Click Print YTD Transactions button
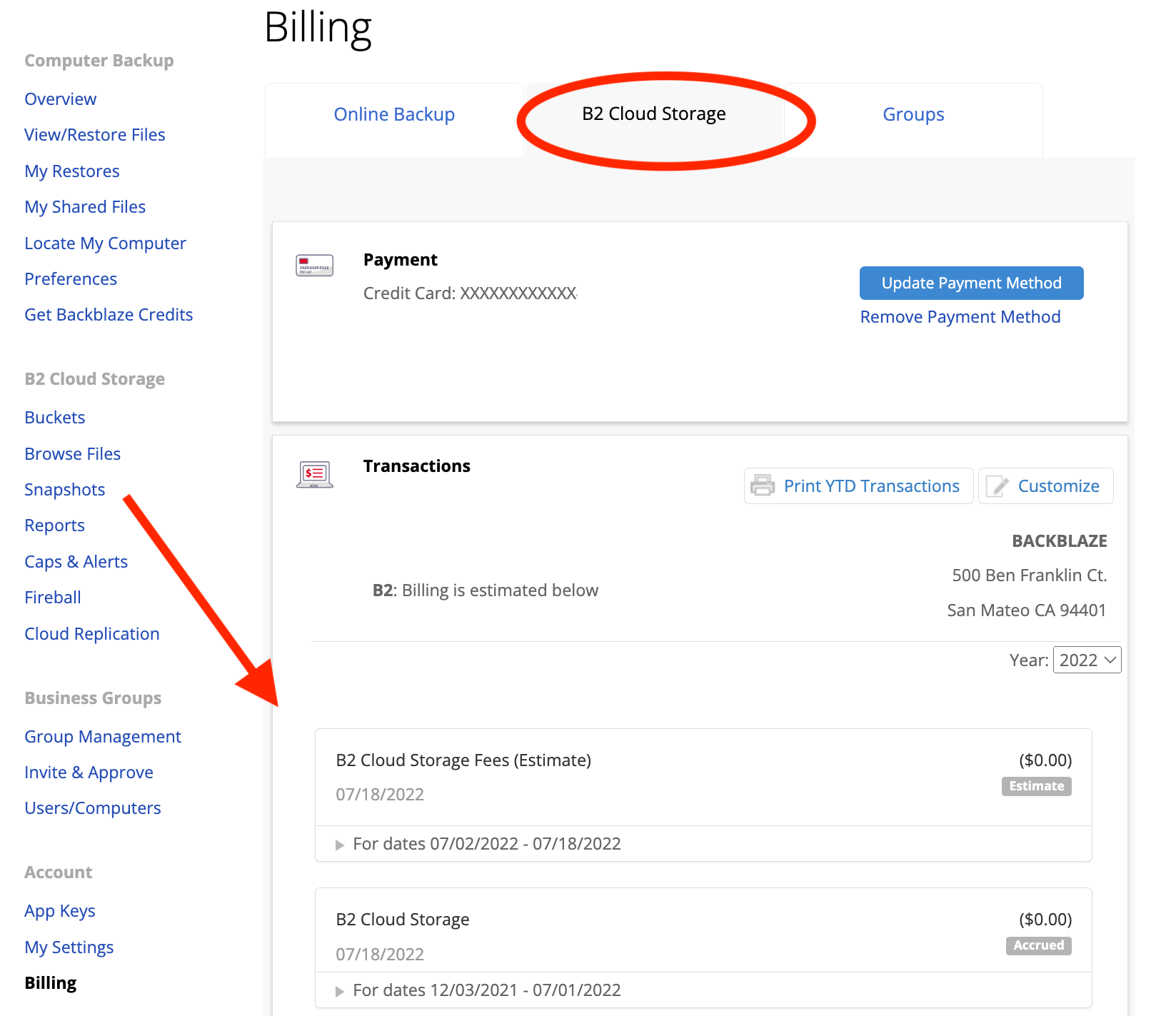 (x=858, y=486)
